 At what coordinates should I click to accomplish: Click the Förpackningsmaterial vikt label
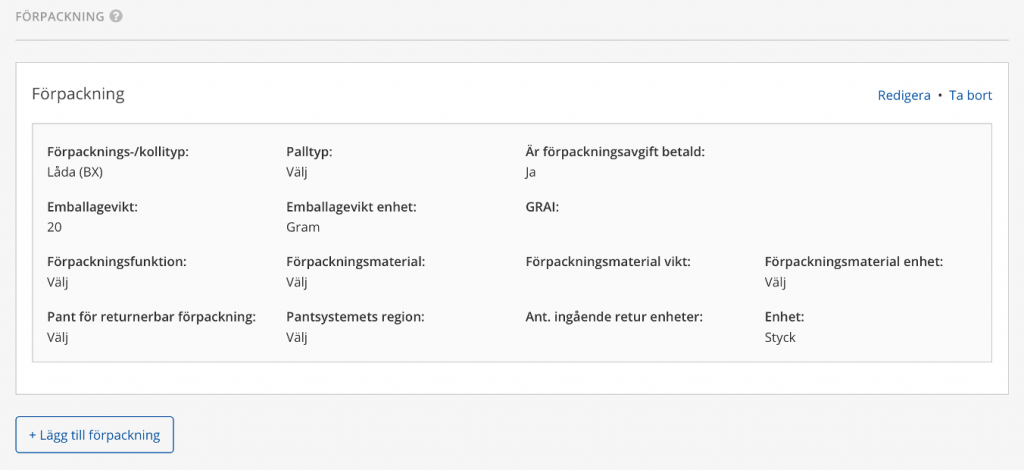(x=608, y=262)
